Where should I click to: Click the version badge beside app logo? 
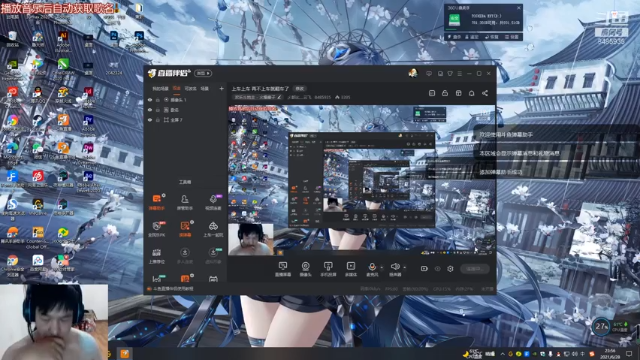203,73
